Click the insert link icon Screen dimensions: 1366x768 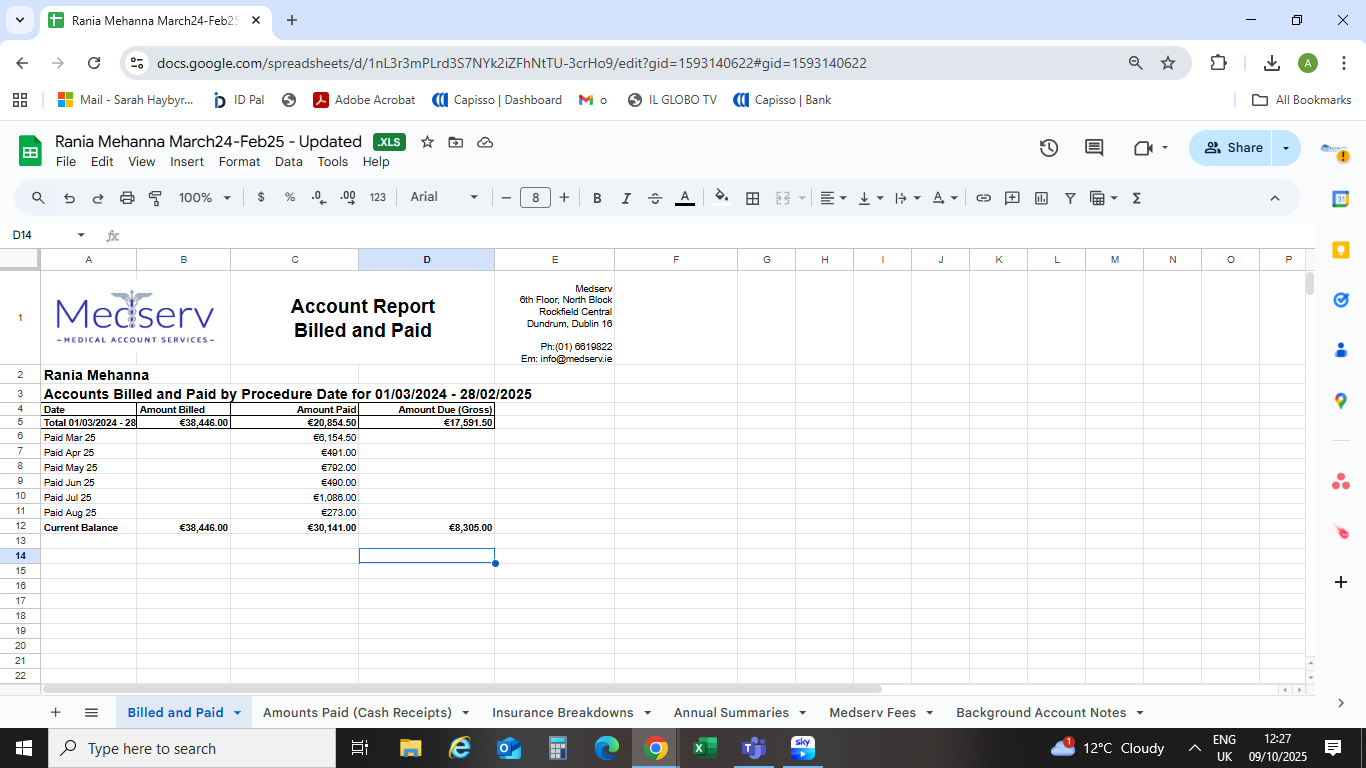click(983, 198)
